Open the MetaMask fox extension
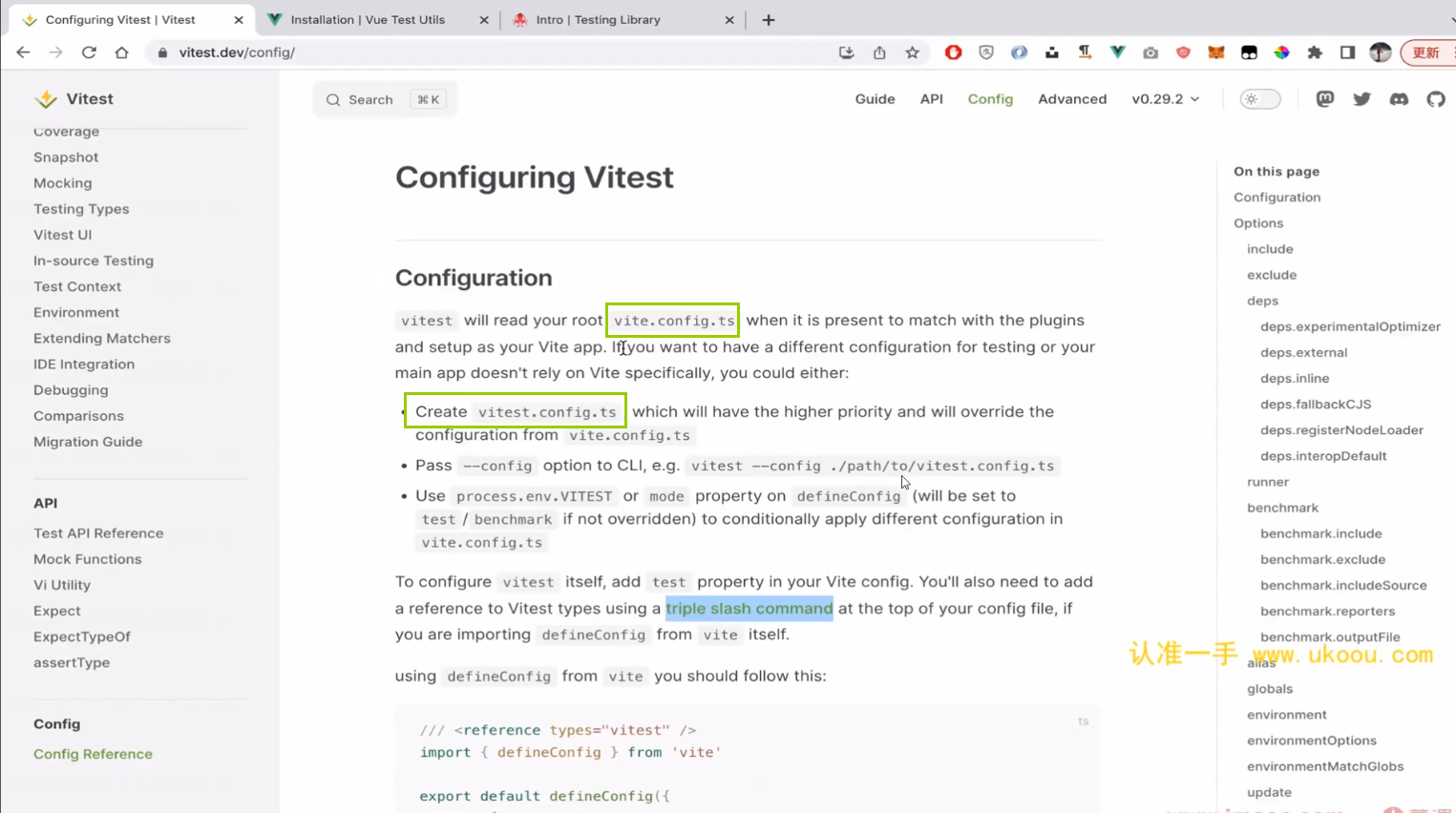1456x813 pixels. (x=1215, y=52)
